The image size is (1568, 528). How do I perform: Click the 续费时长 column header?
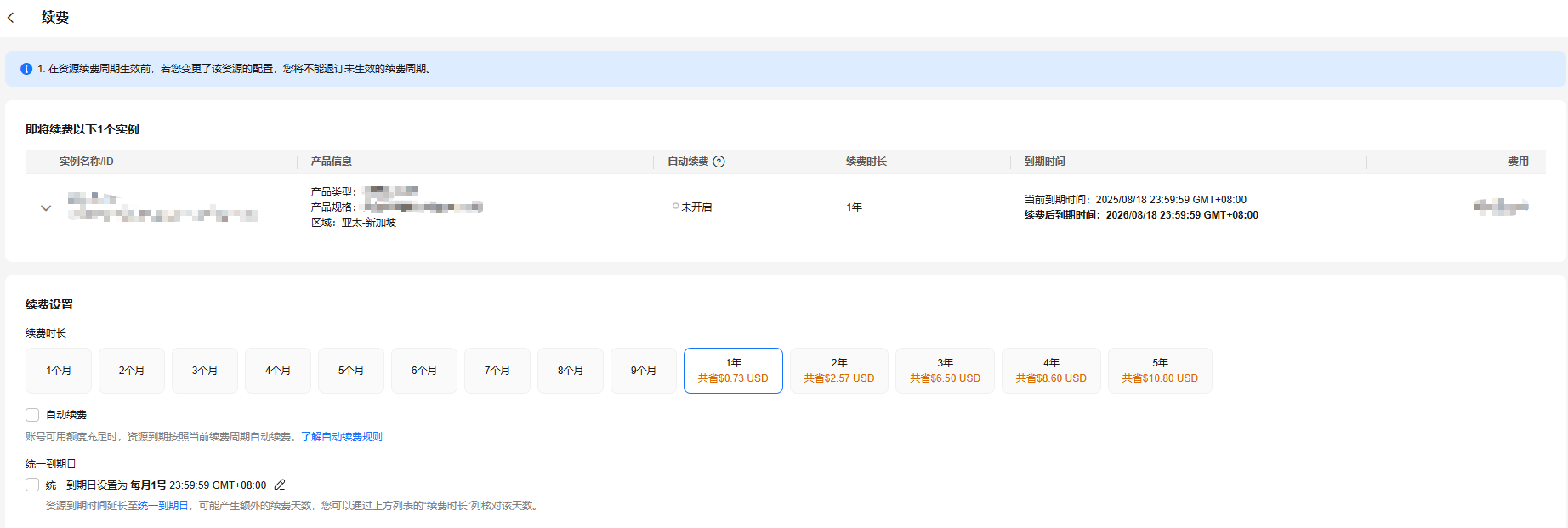coord(866,162)
